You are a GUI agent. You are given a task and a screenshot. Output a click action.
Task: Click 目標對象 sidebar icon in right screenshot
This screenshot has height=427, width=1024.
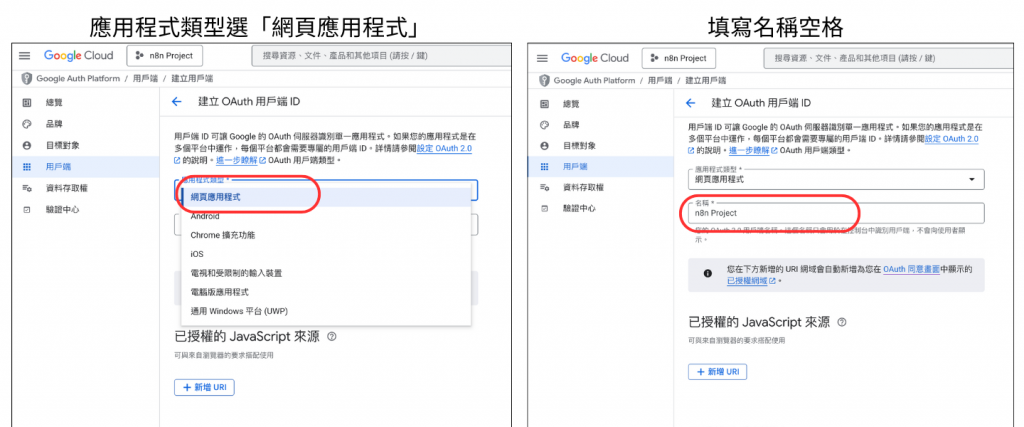tap(544, 146)
